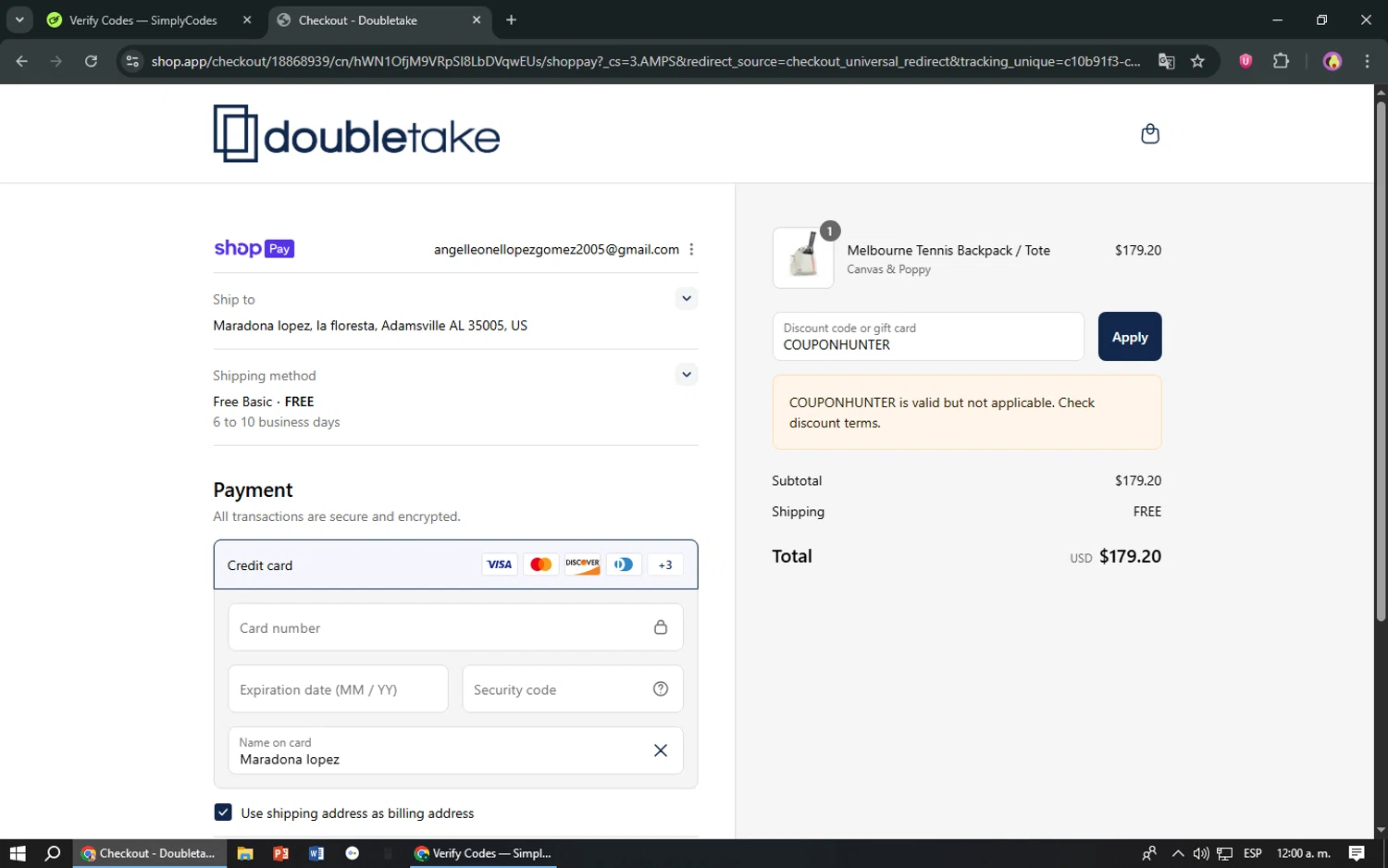This screenshot has height=868, width=1388.
Task: Open the Extensions puzzle menu
Action: pos(1281,61)
